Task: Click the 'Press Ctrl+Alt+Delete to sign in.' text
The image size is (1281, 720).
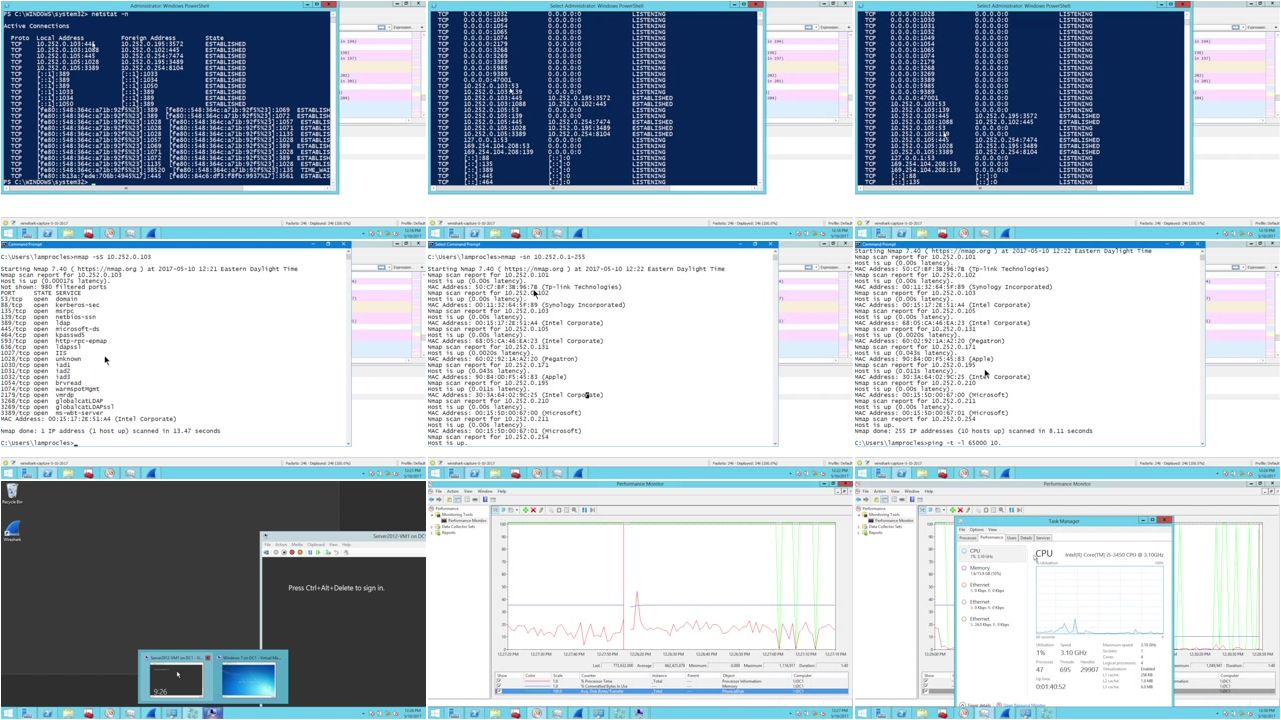Action: [x=336, y=588]
